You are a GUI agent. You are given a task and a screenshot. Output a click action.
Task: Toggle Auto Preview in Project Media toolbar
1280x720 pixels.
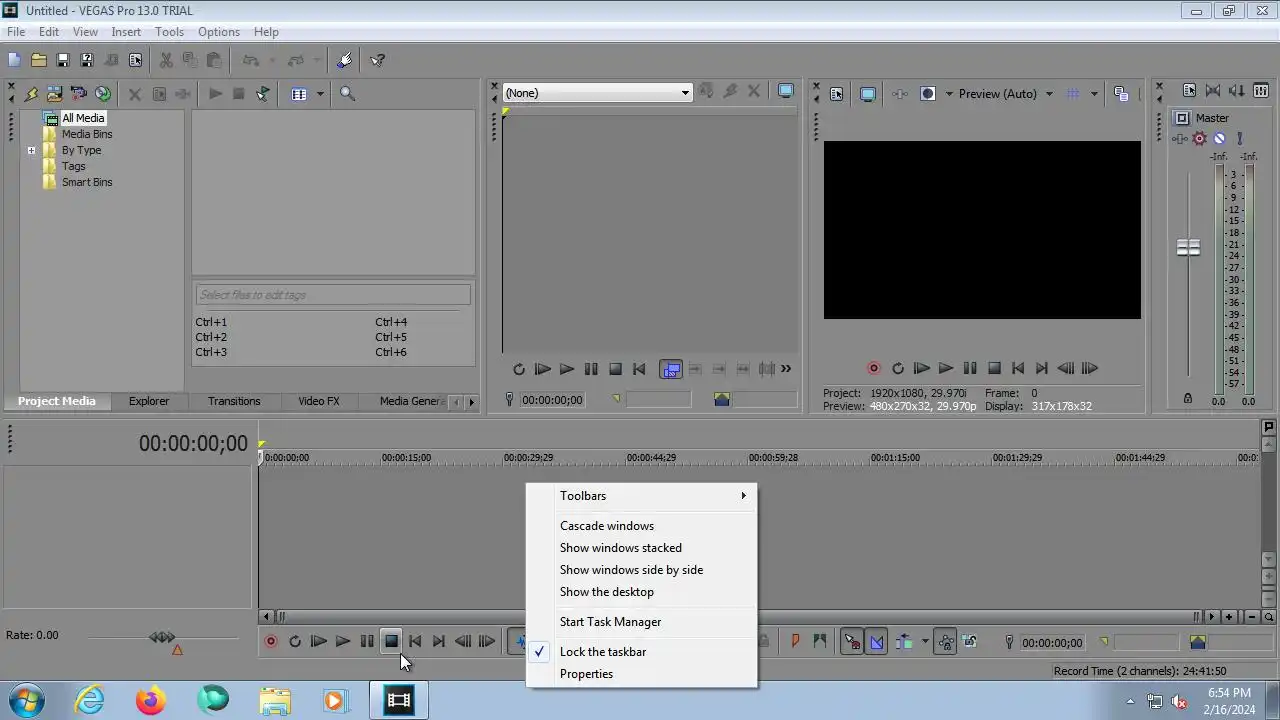pos(263,94)
